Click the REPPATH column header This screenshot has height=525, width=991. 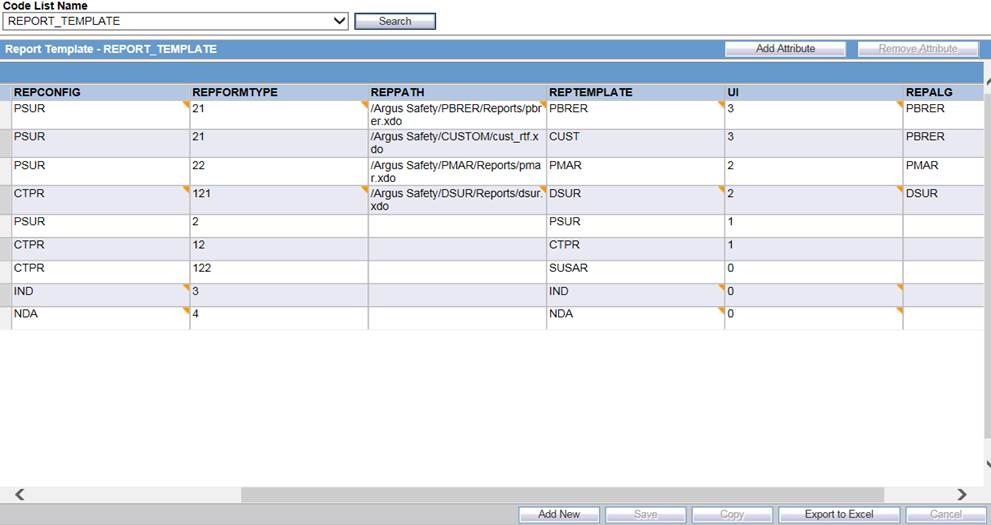(458, 92)
